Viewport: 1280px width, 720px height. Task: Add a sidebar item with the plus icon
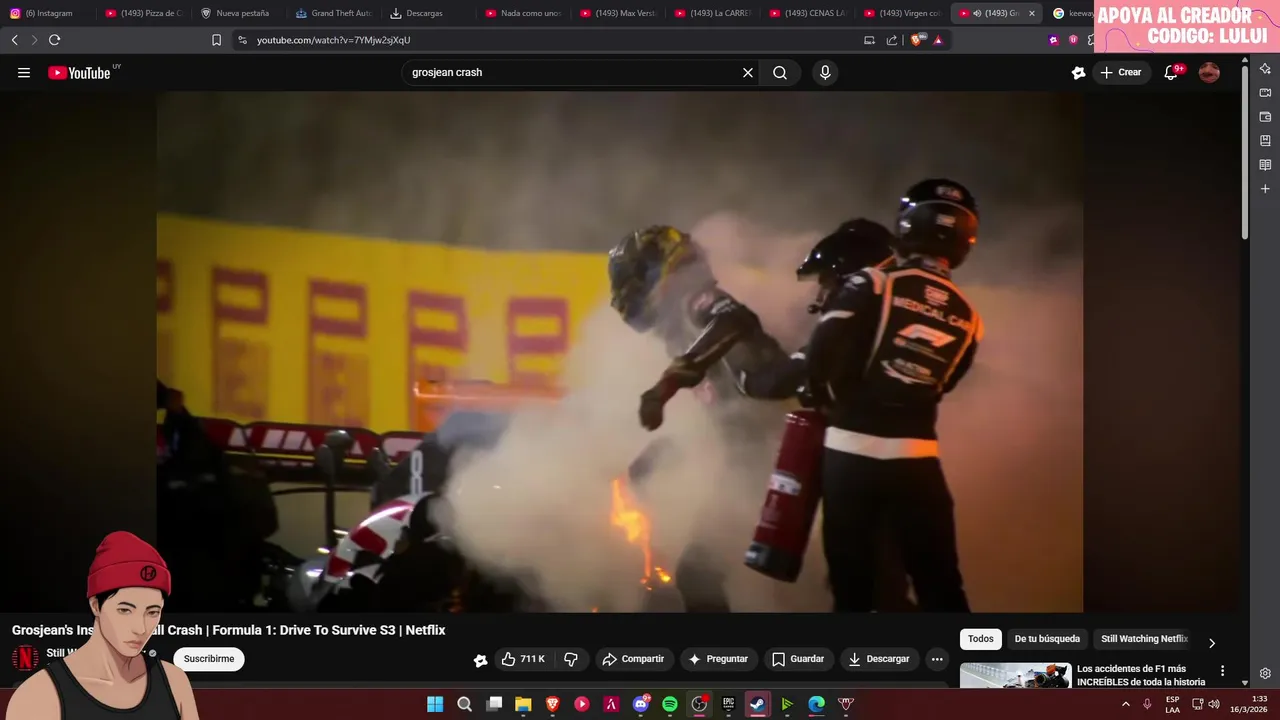click(1265, 189)
